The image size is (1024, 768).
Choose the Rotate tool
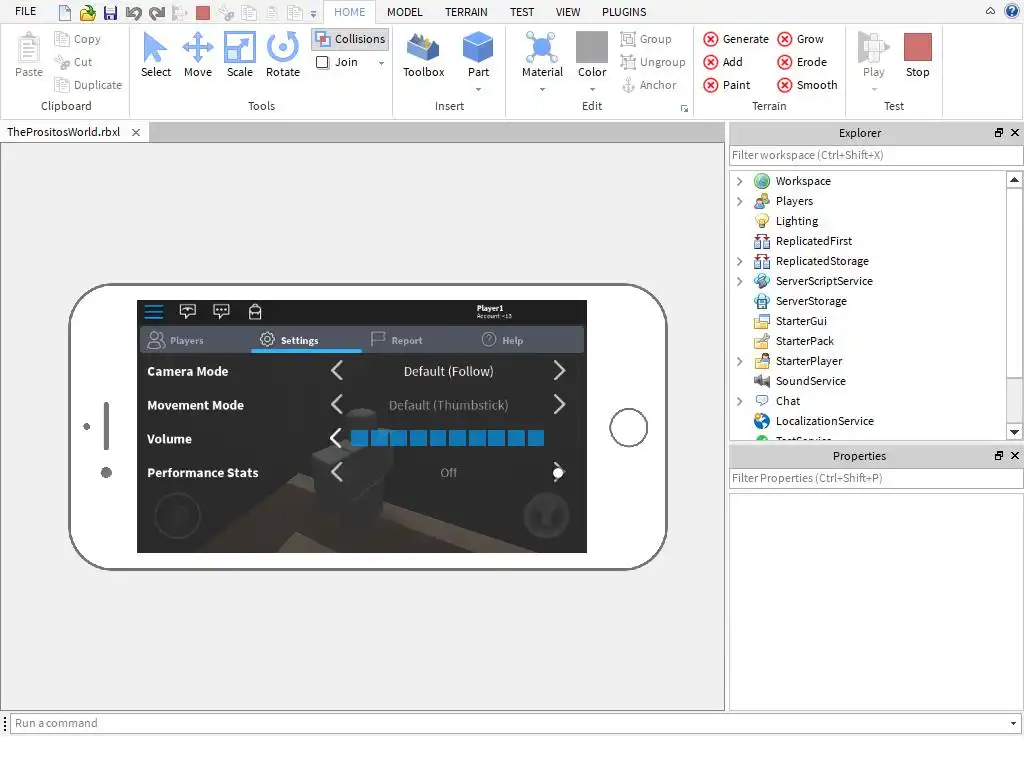(x=283, y=55)
